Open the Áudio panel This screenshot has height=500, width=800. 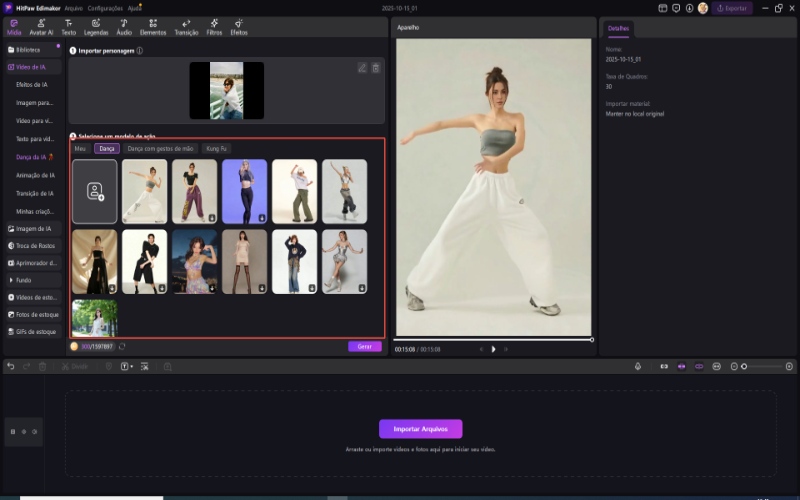click(124, 26)
